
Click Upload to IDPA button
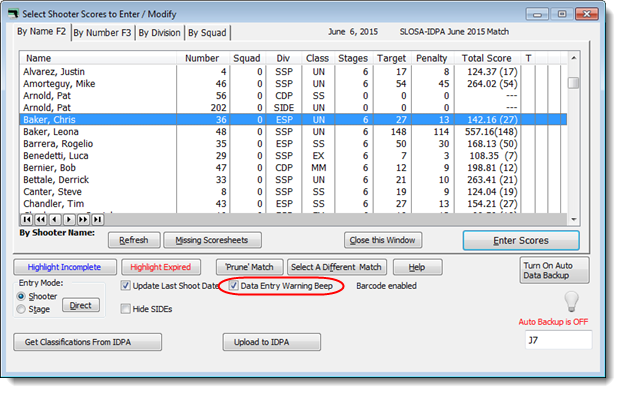[272, 342]
